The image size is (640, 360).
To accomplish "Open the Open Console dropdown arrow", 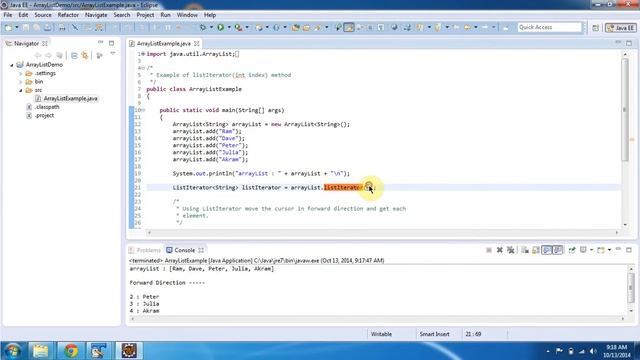I will click(609, 250).
